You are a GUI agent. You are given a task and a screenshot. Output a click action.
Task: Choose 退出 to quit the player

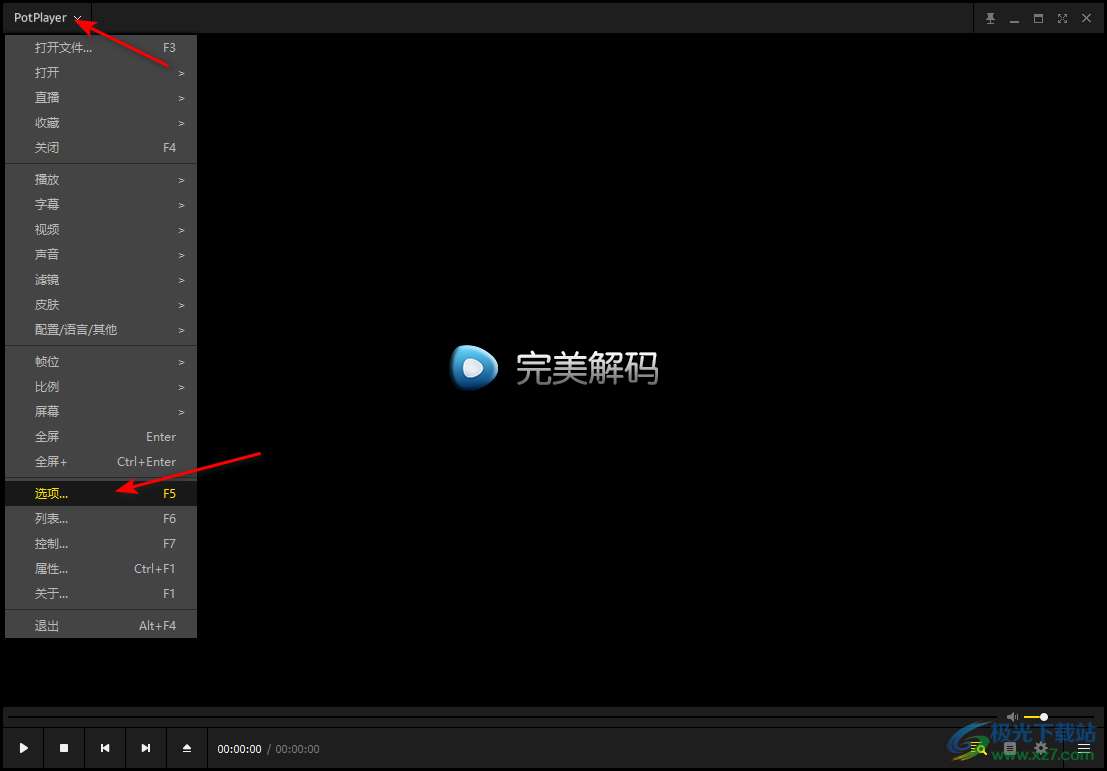tap(101, 626)
